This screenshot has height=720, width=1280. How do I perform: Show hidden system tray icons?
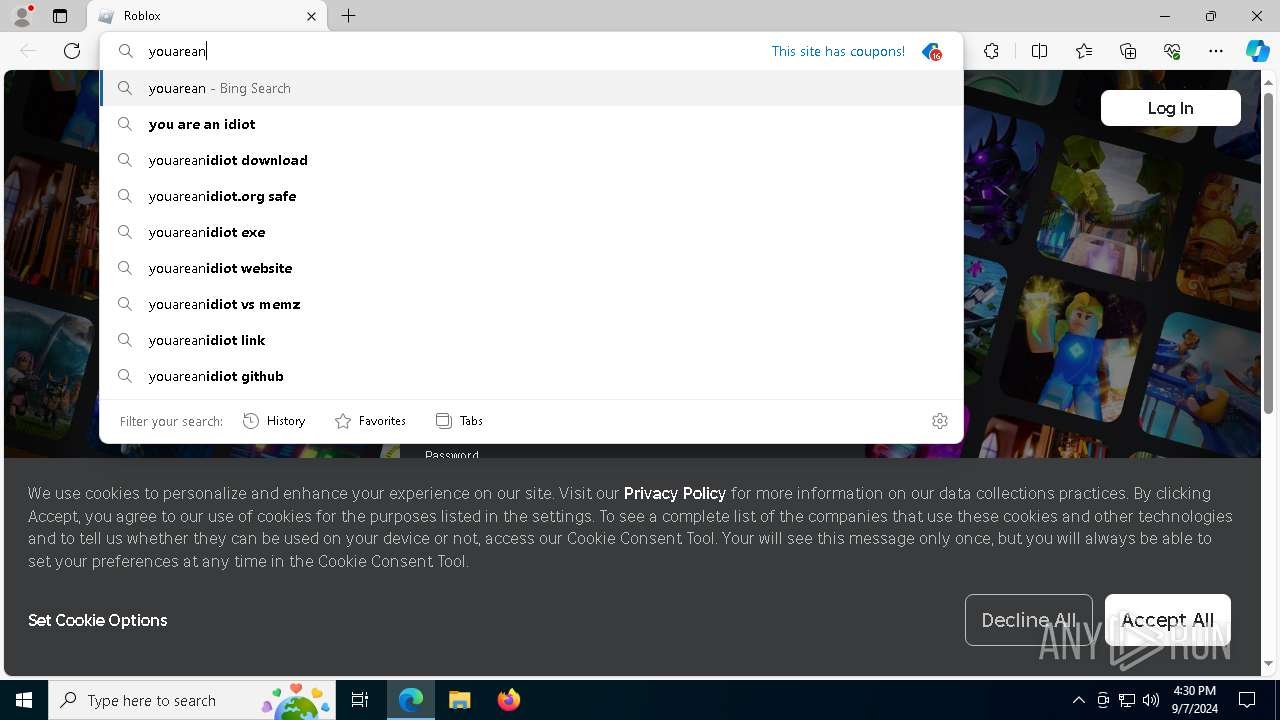coord(1078,700)
